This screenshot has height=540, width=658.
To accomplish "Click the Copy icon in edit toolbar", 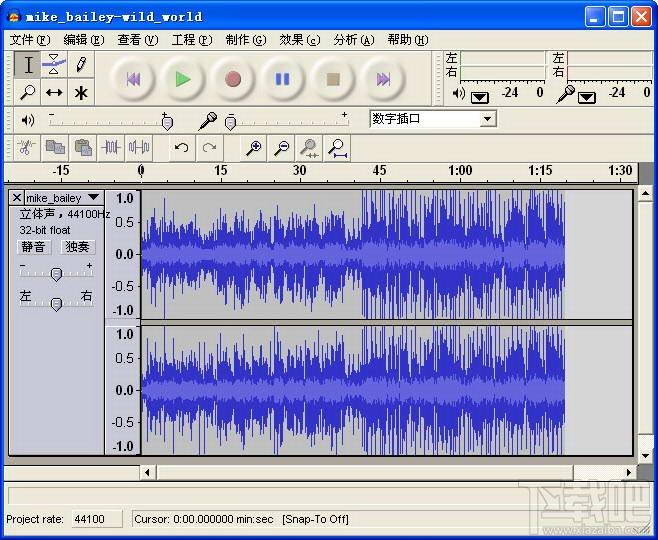I will point(55,148).
